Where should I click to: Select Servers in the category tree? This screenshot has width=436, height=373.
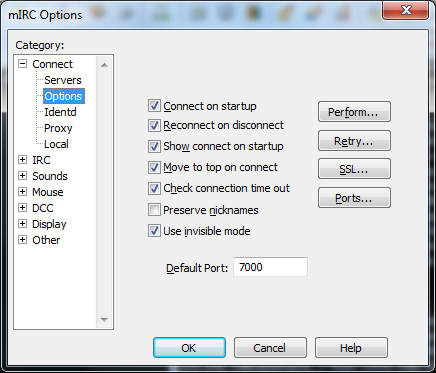(x=63, y=80)
